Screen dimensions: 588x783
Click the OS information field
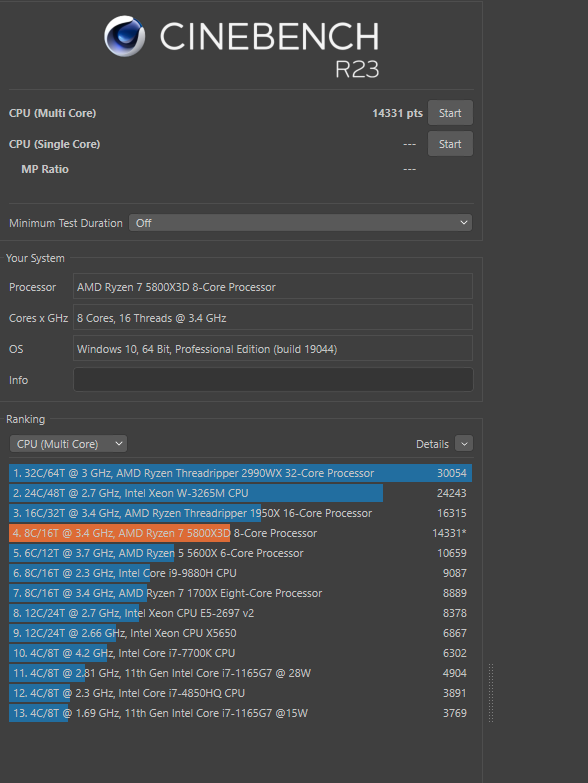coord(273,349)
